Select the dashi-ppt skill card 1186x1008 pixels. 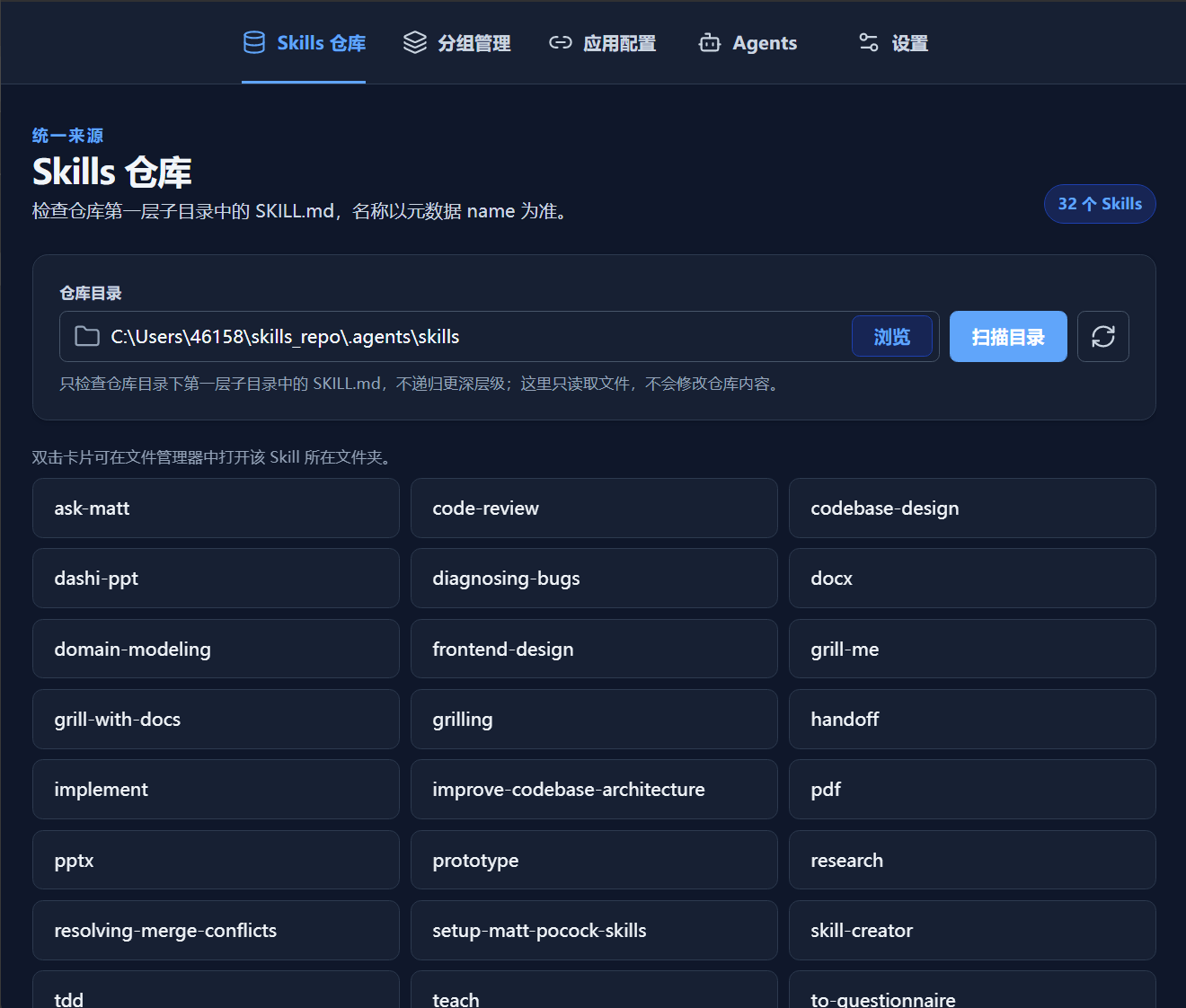click(x=216, y=579)
